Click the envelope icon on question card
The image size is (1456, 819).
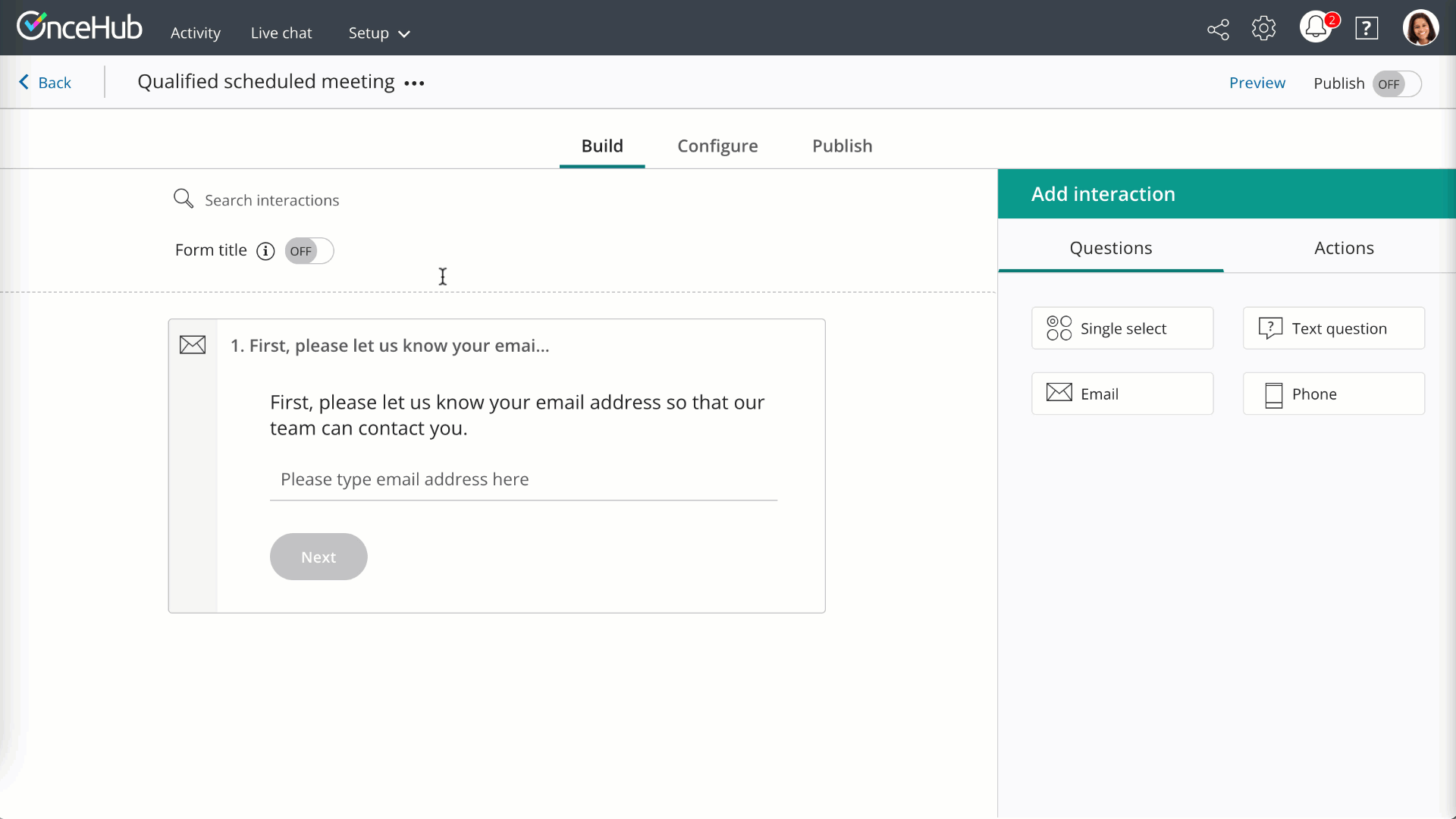[x=193, y=345]
